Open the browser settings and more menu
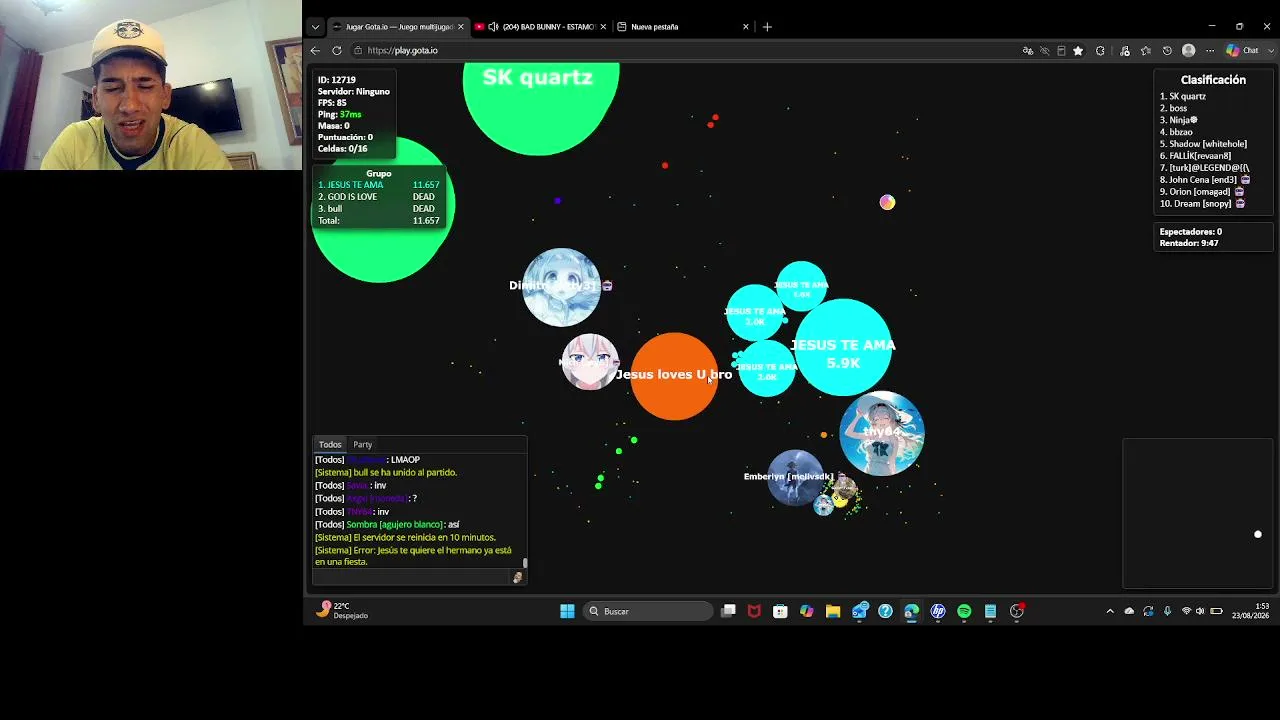Viewport: 1280px width, 720px height. (x=1210, y=50)
